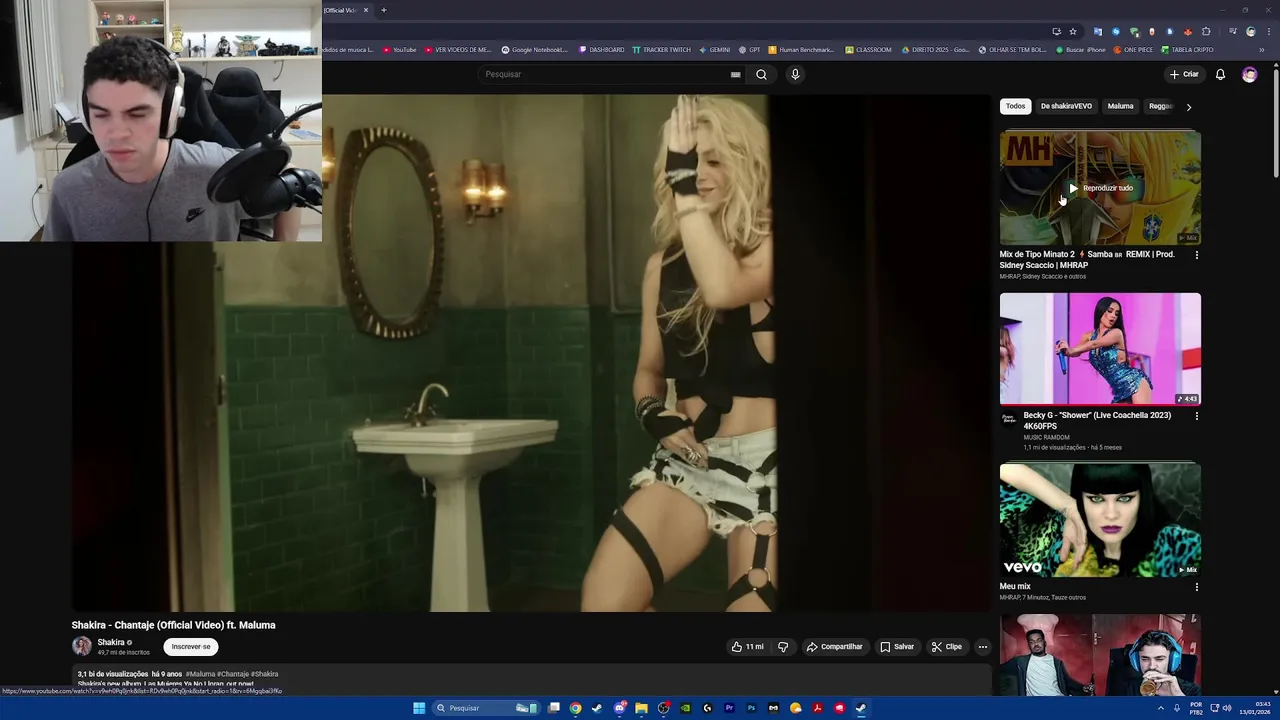This screenshot has height=720, width=1280.
Task: Open YouTube notifications bell
Action: 1220,74
